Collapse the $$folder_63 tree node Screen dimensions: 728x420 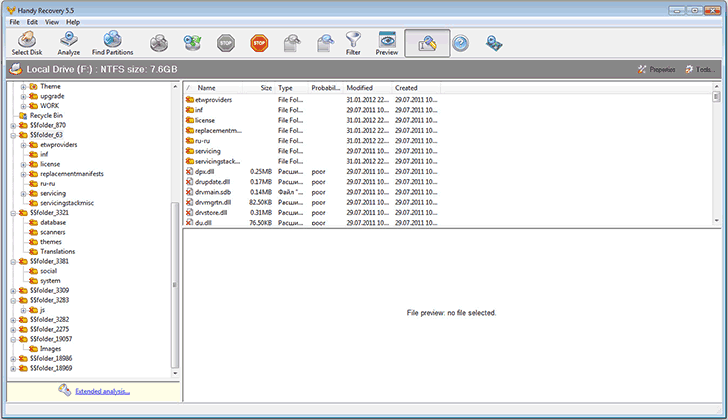pos(13,136)
